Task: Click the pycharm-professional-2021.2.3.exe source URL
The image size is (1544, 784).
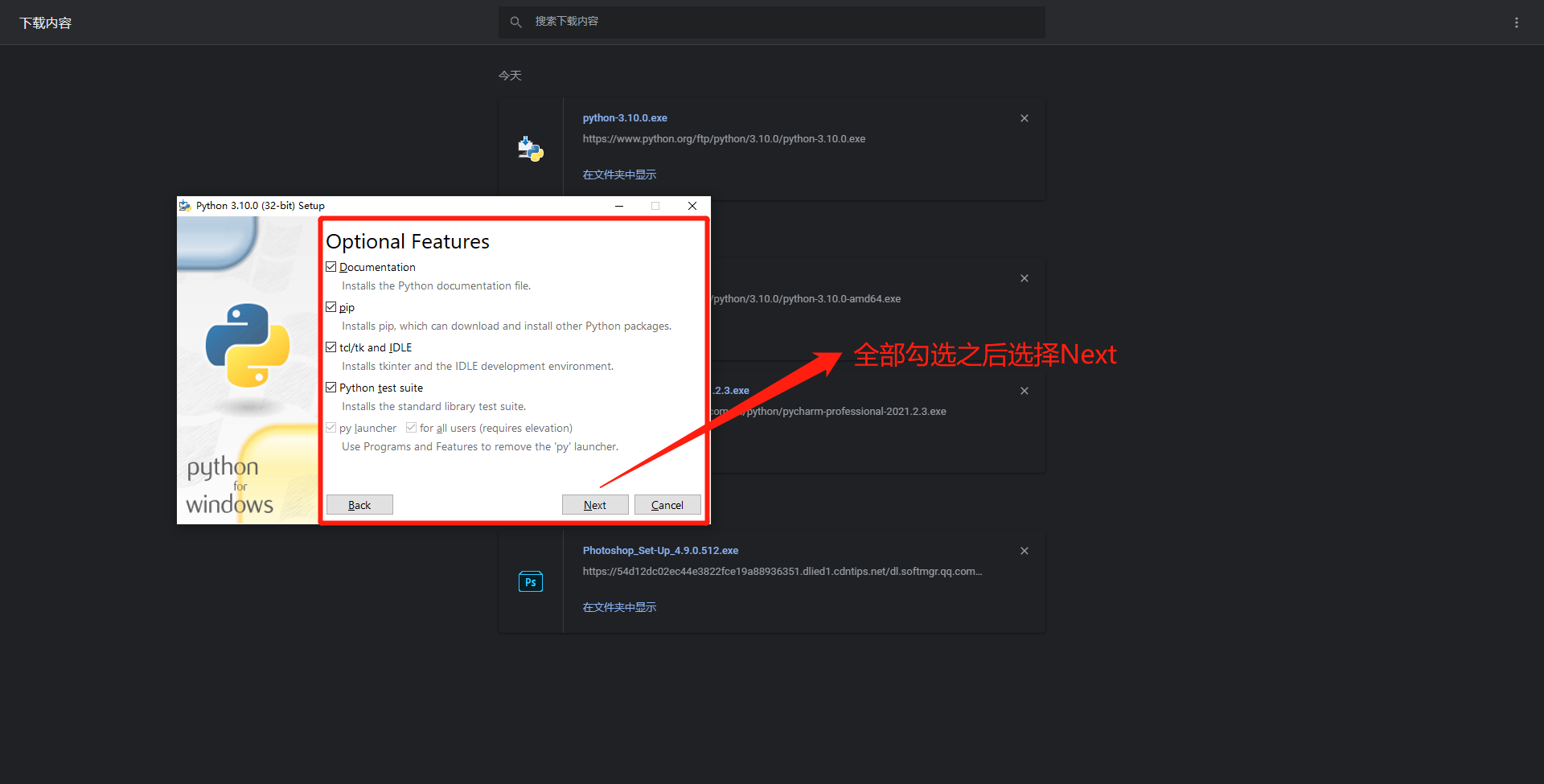Action: [x=829, y=412]
